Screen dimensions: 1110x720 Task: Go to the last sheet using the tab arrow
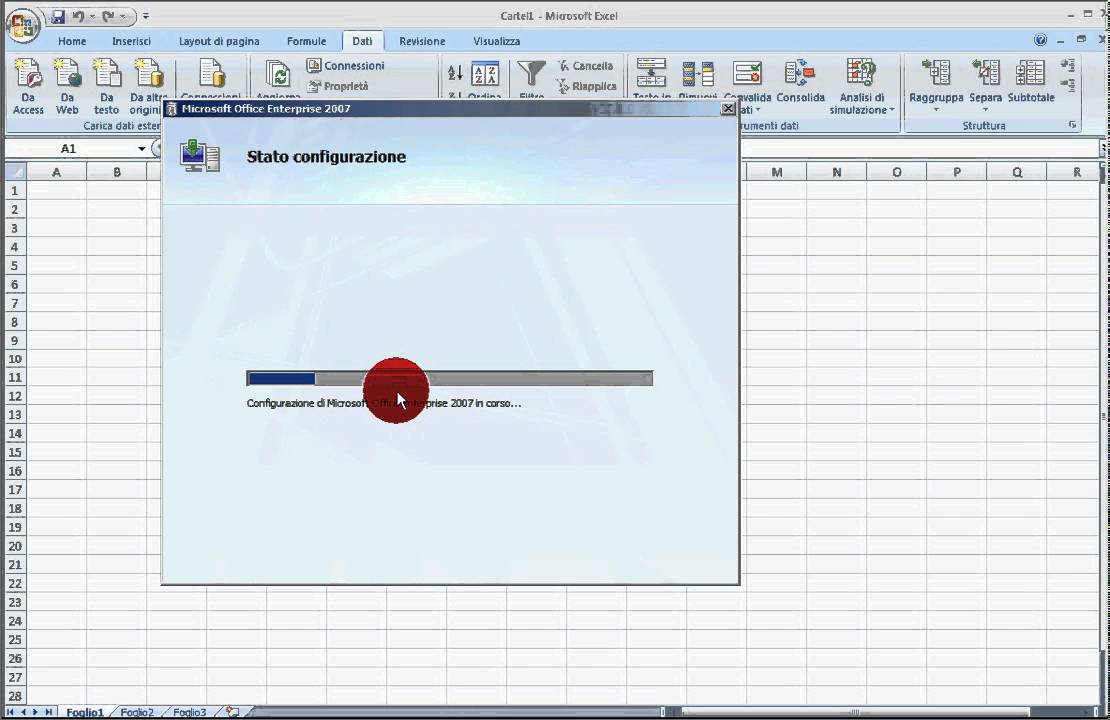[48, 712]
